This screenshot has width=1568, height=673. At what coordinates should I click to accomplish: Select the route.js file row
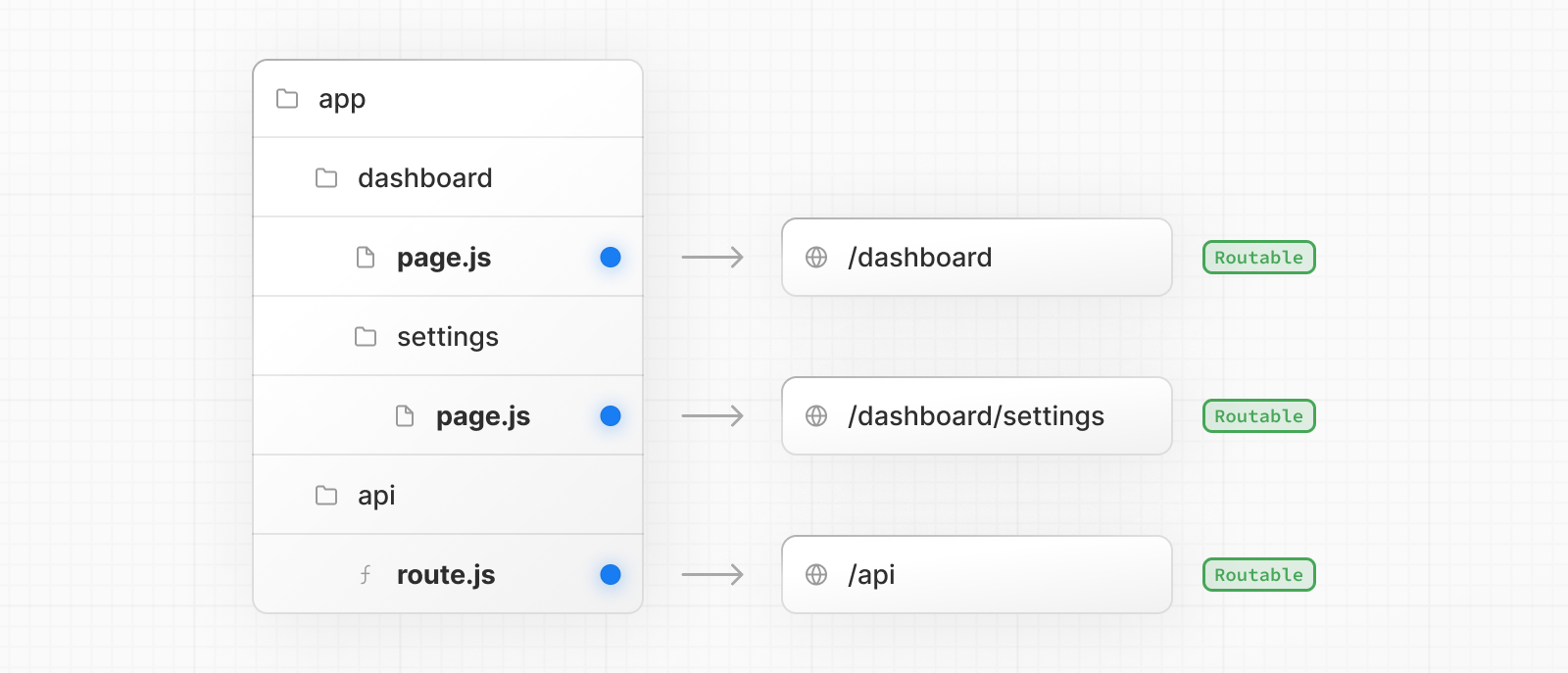(446, 575)
